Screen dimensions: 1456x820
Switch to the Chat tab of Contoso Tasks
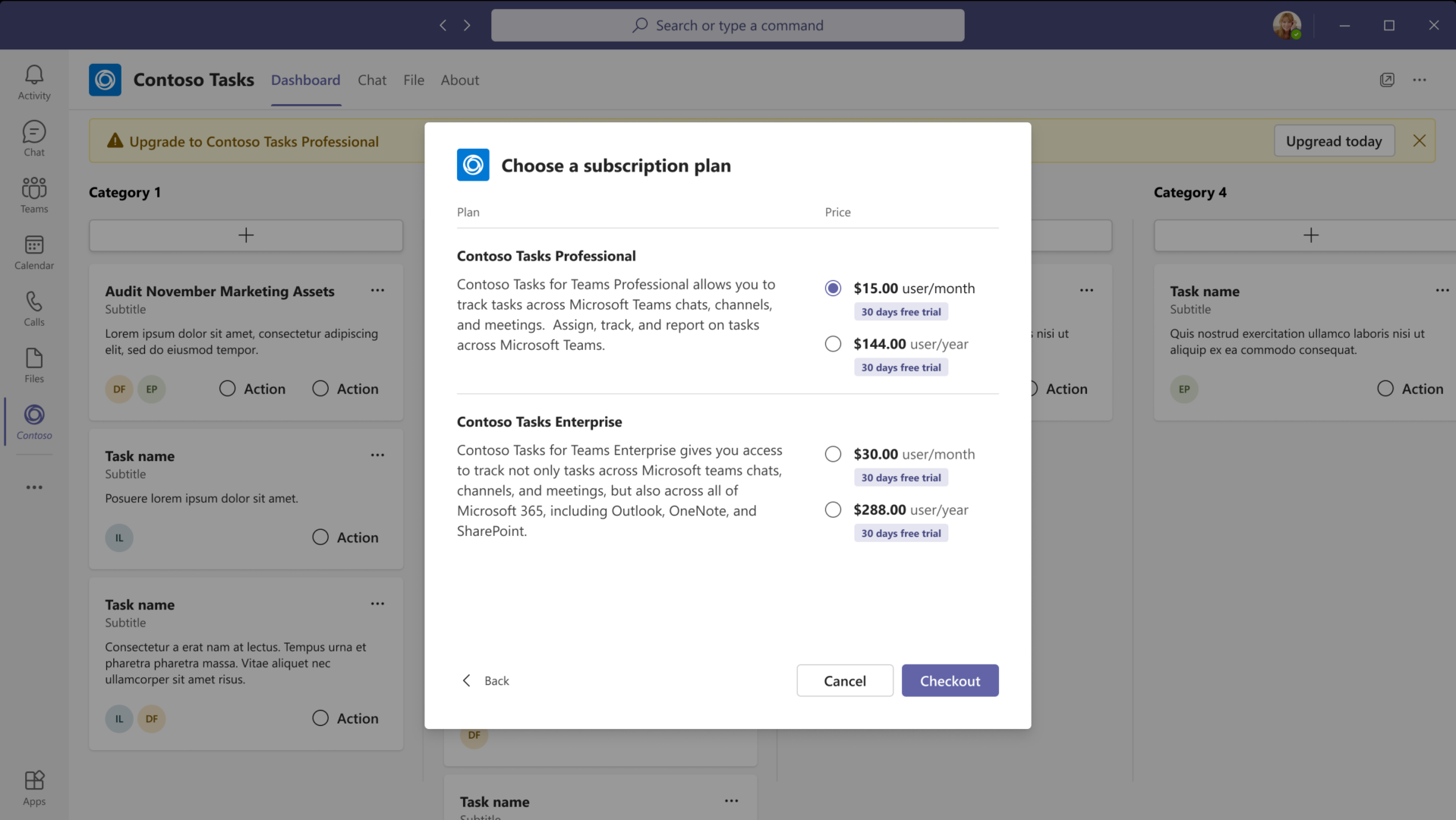tap(372, 80)
